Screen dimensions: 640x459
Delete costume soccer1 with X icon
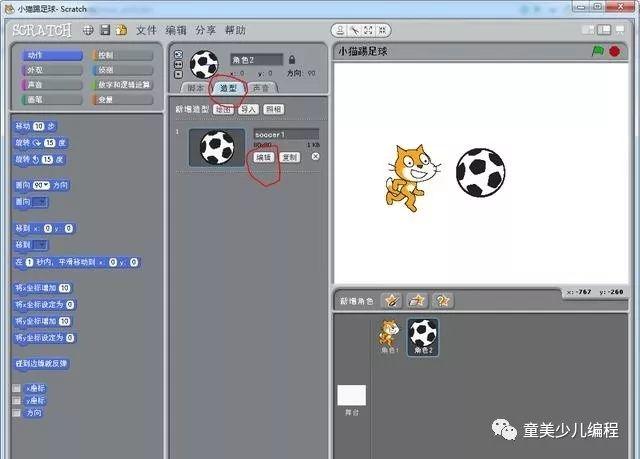click(316, 157)
